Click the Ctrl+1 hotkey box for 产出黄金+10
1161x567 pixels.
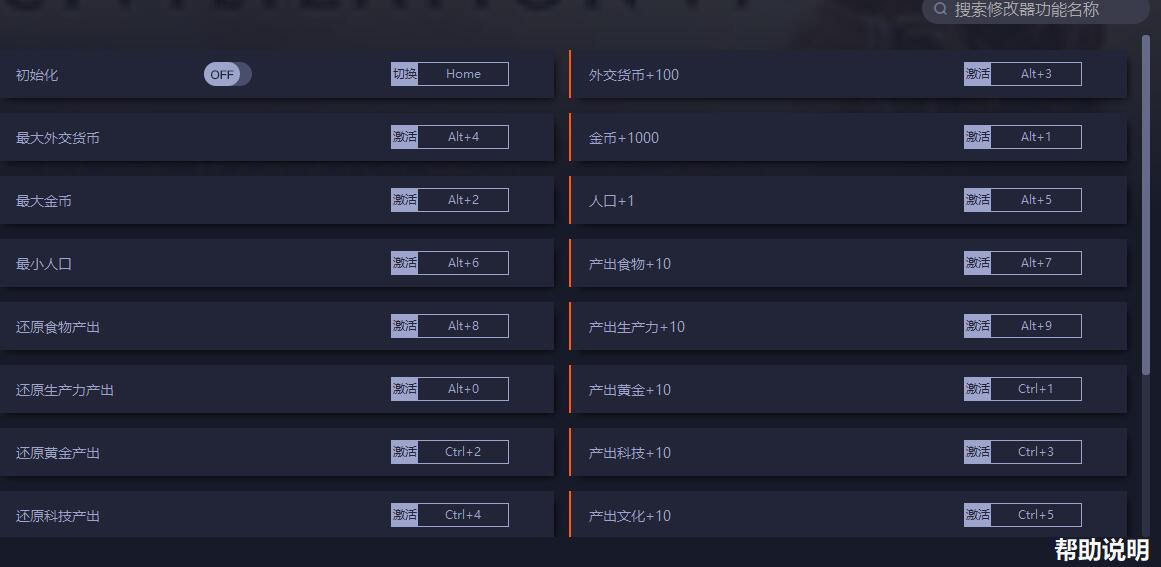pyautogui.click(x=1037, y=389)
